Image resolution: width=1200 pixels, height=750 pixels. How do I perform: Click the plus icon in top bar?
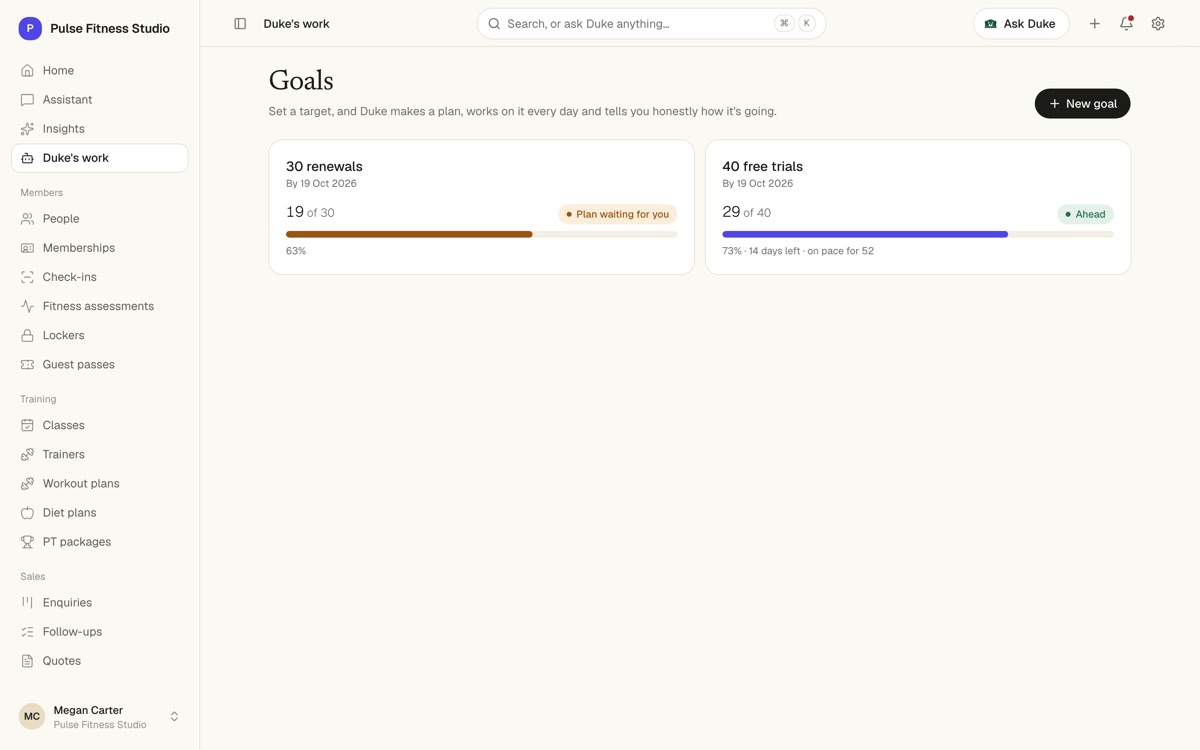(x=1095, y=24)
